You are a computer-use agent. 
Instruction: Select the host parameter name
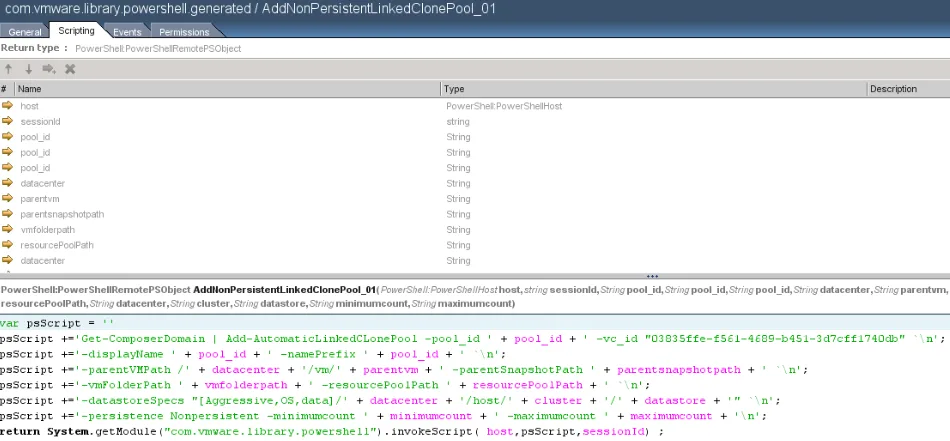30,106
